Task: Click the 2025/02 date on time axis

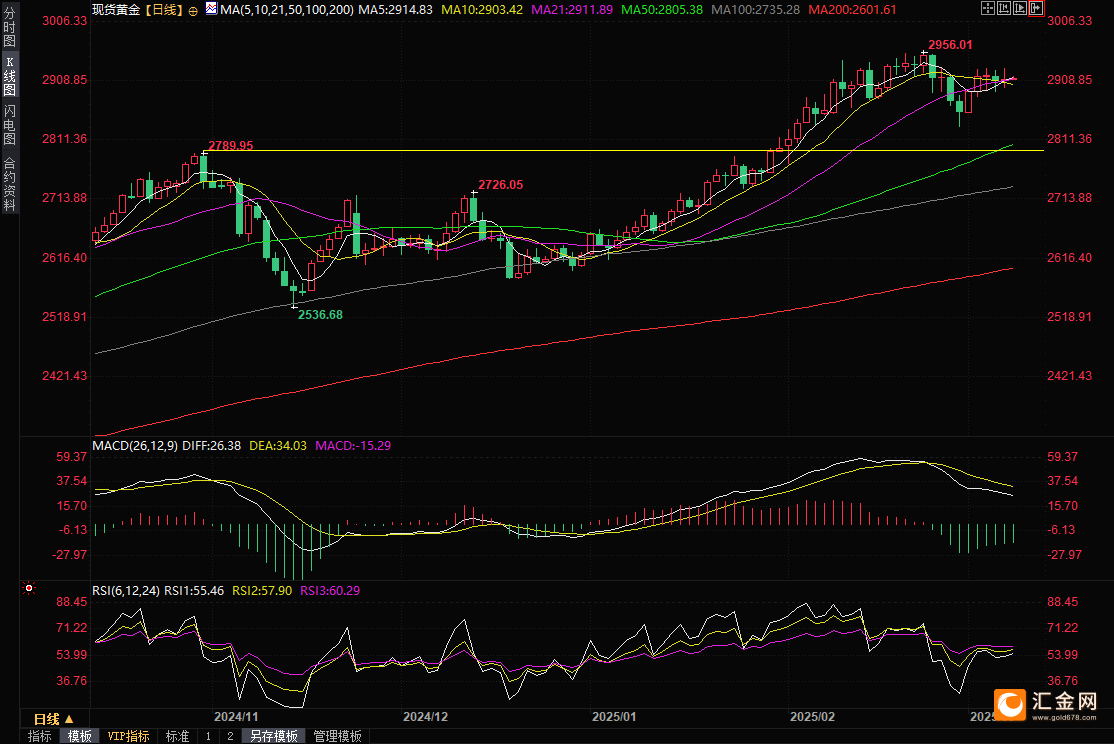Action: (813, 716)
